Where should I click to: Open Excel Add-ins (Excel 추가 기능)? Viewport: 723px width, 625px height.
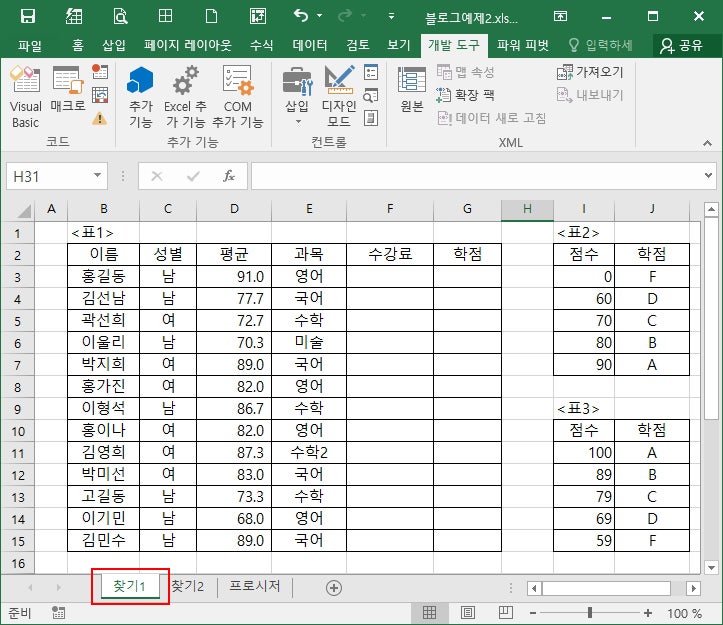coord(185,97)
